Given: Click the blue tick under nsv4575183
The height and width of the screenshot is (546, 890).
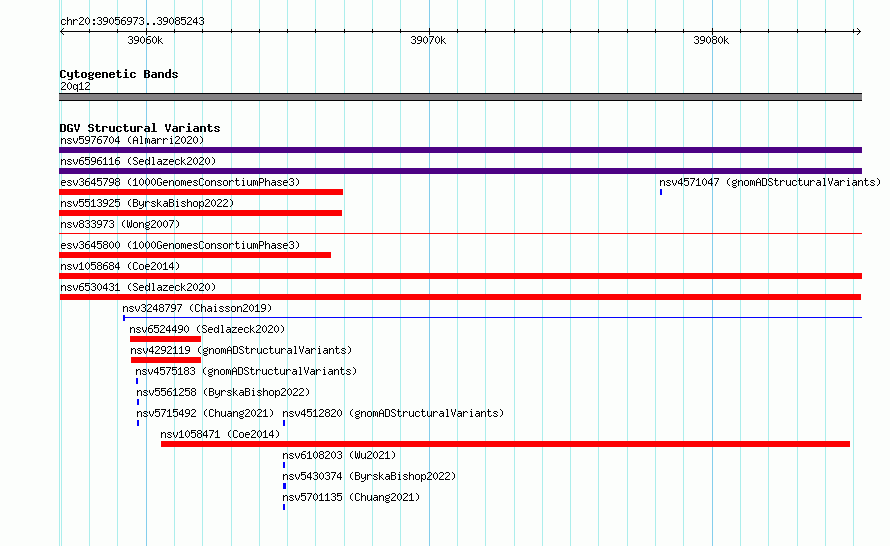Looking at the screenshot, I should (x=137, y=381).
